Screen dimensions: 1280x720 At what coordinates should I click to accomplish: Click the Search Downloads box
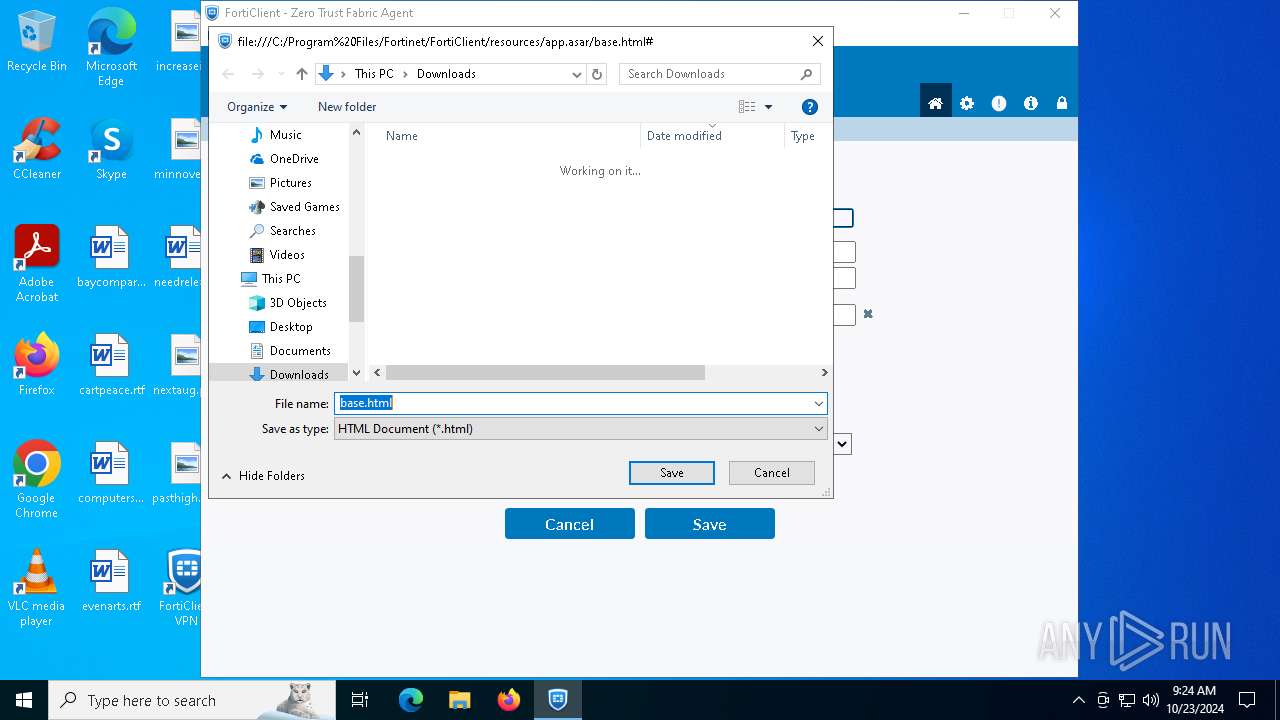coord(720,74)
